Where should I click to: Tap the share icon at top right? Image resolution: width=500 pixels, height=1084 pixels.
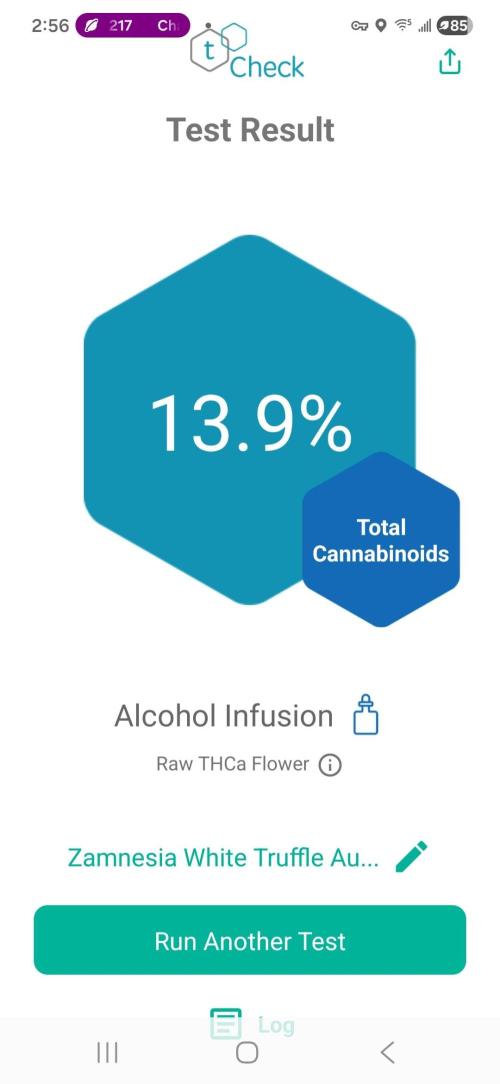[450, 62]
